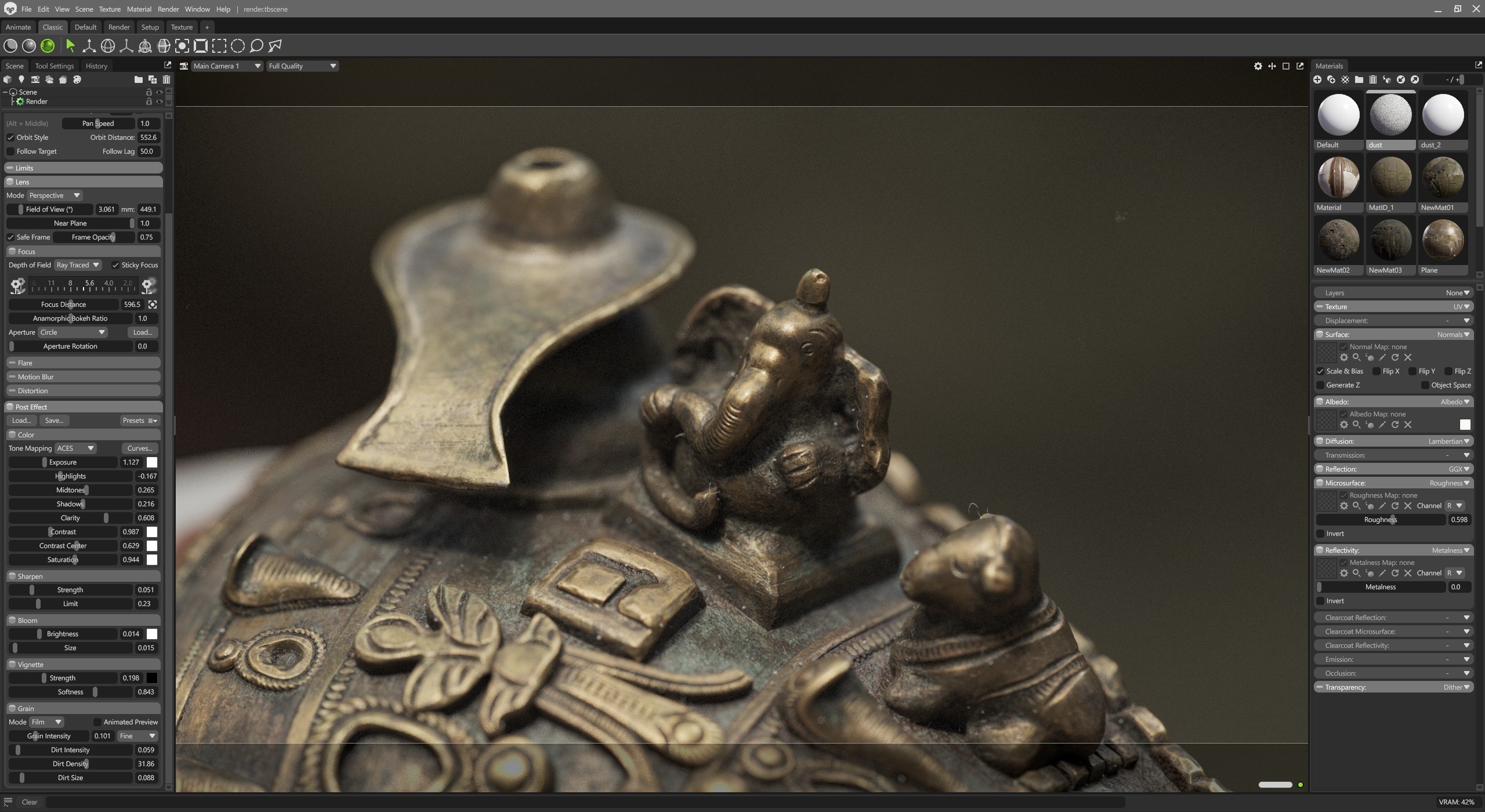The image size is (1485, 812).
Task: Open the Albedo white color swatch
Action: (x=1465, y=425)
